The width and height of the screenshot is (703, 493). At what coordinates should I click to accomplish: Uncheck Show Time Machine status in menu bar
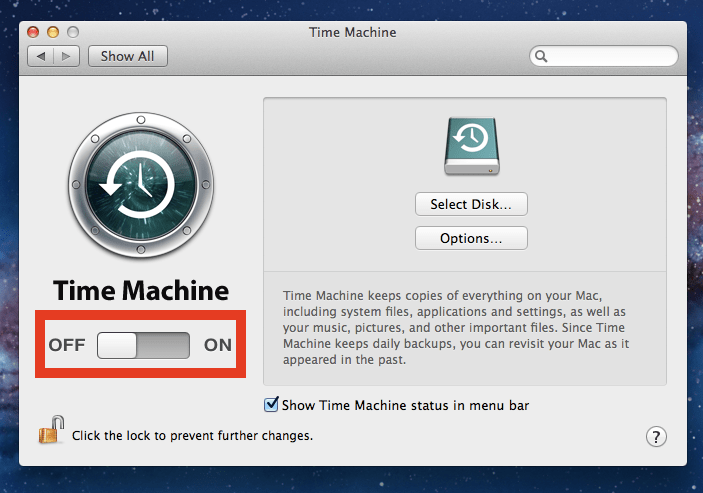271,405
